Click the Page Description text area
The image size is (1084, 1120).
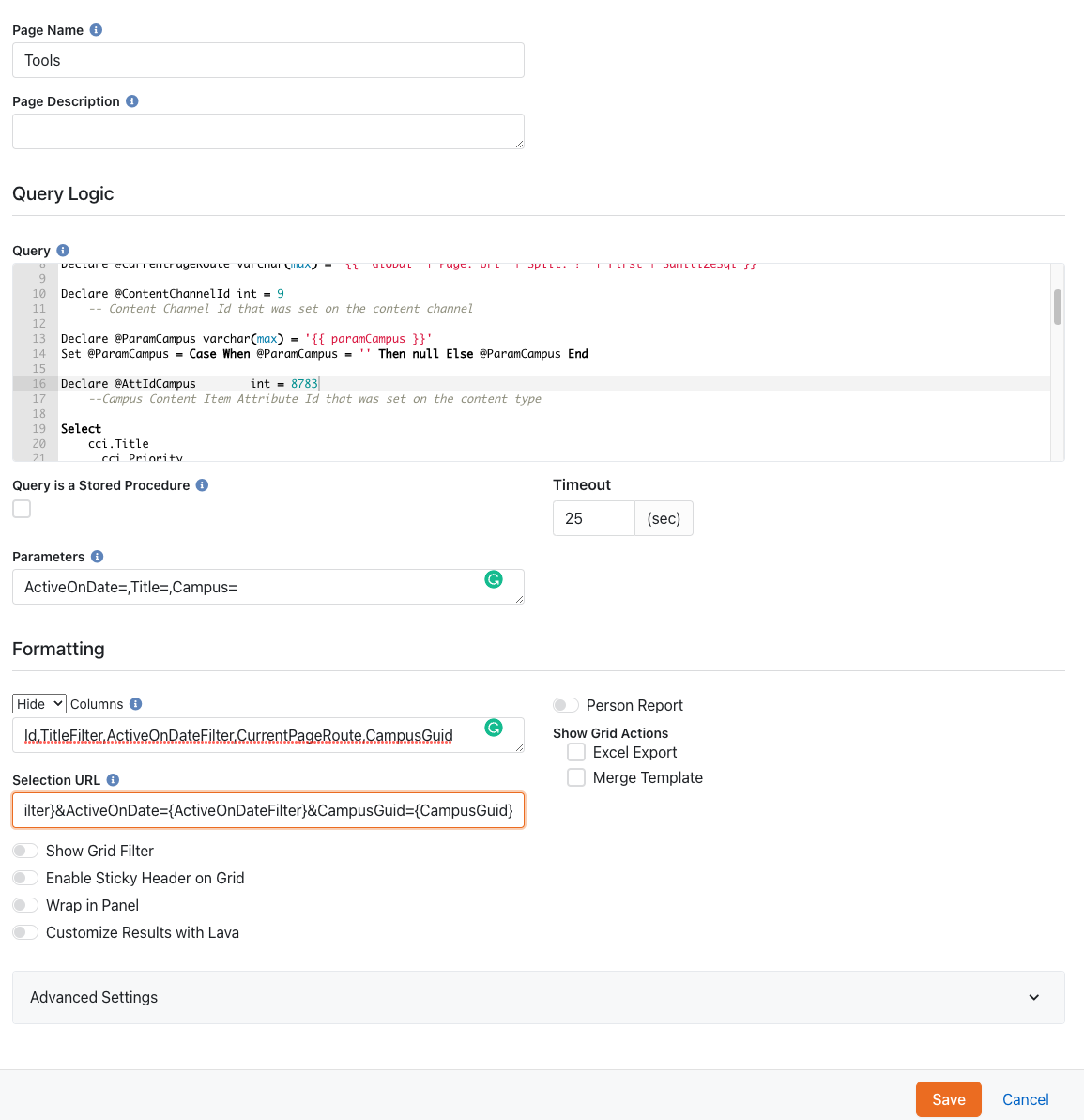(x=268, y=131)
